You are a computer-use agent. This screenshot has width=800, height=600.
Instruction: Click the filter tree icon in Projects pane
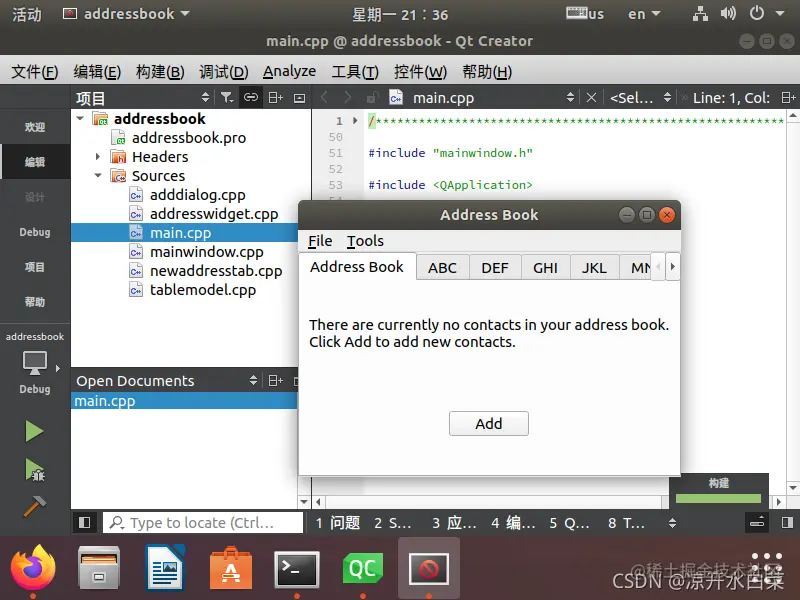[x=227, y=97]
